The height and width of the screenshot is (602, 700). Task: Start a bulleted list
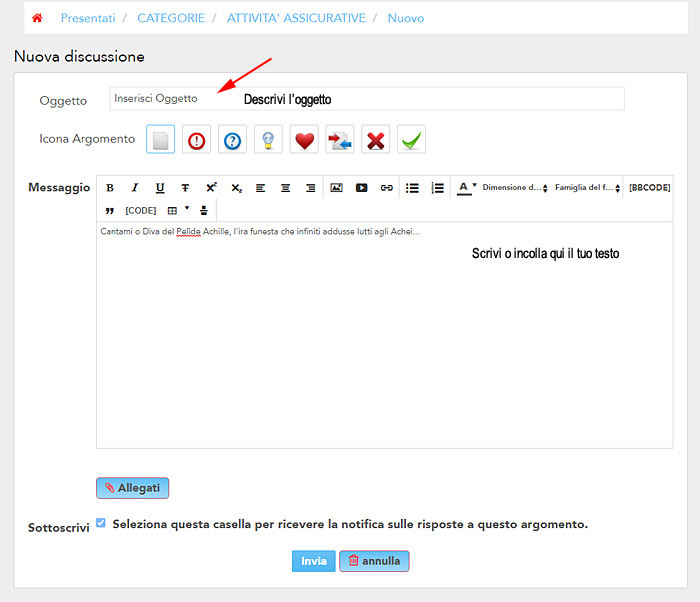click(x=412, y=188)
